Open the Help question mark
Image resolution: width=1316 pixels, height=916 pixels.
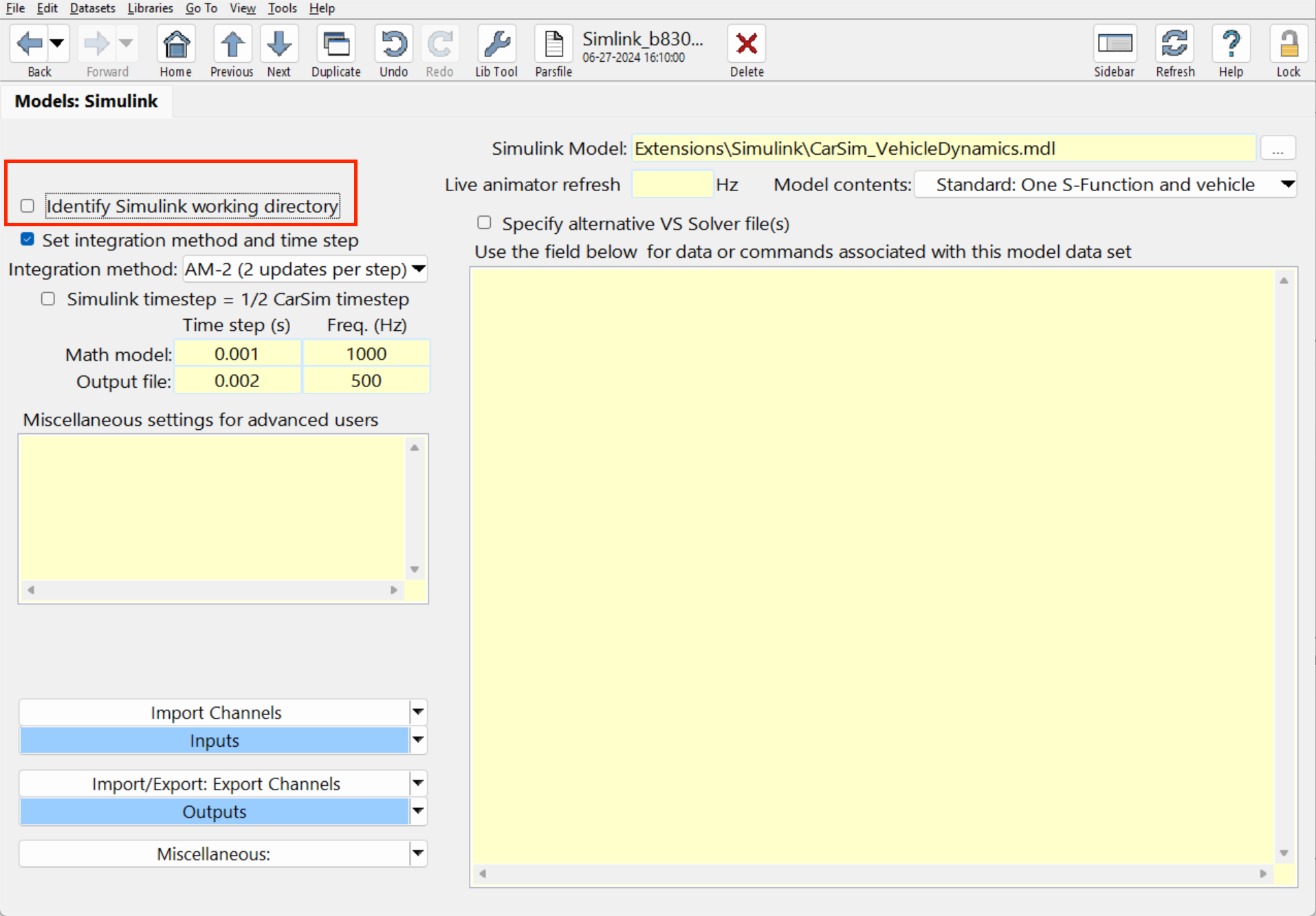coord(1231,44)
